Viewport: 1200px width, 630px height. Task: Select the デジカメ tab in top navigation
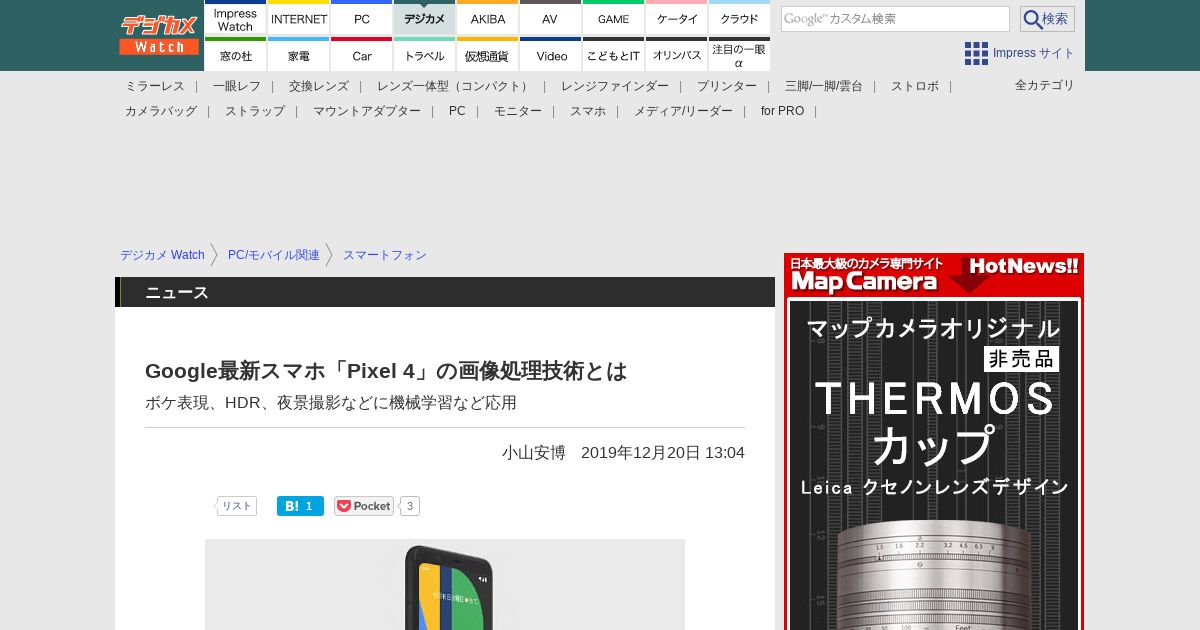424,19
